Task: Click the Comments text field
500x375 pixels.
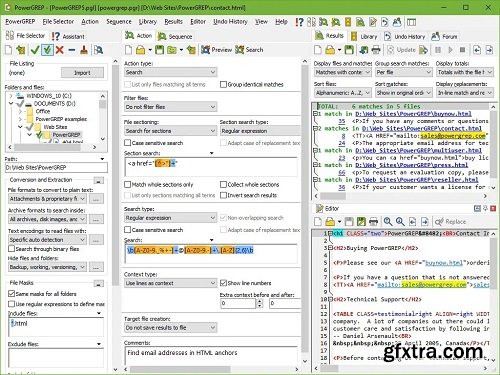Action: pos(211,356)
